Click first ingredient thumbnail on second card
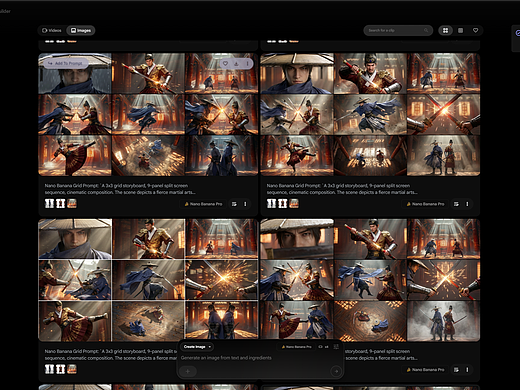Screen dimensions: 520x390 point(271,203)
